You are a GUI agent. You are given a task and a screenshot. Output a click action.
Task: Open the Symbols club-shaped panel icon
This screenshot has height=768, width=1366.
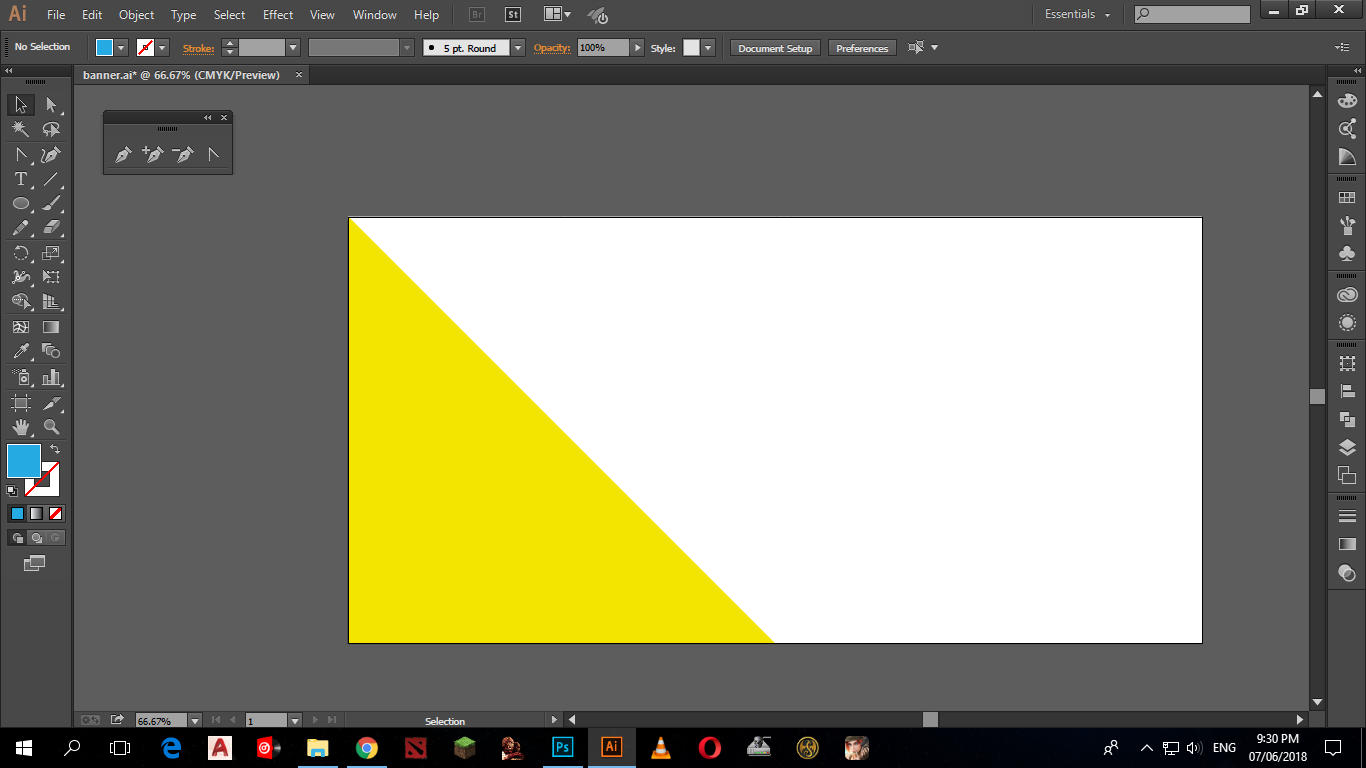1347,254
